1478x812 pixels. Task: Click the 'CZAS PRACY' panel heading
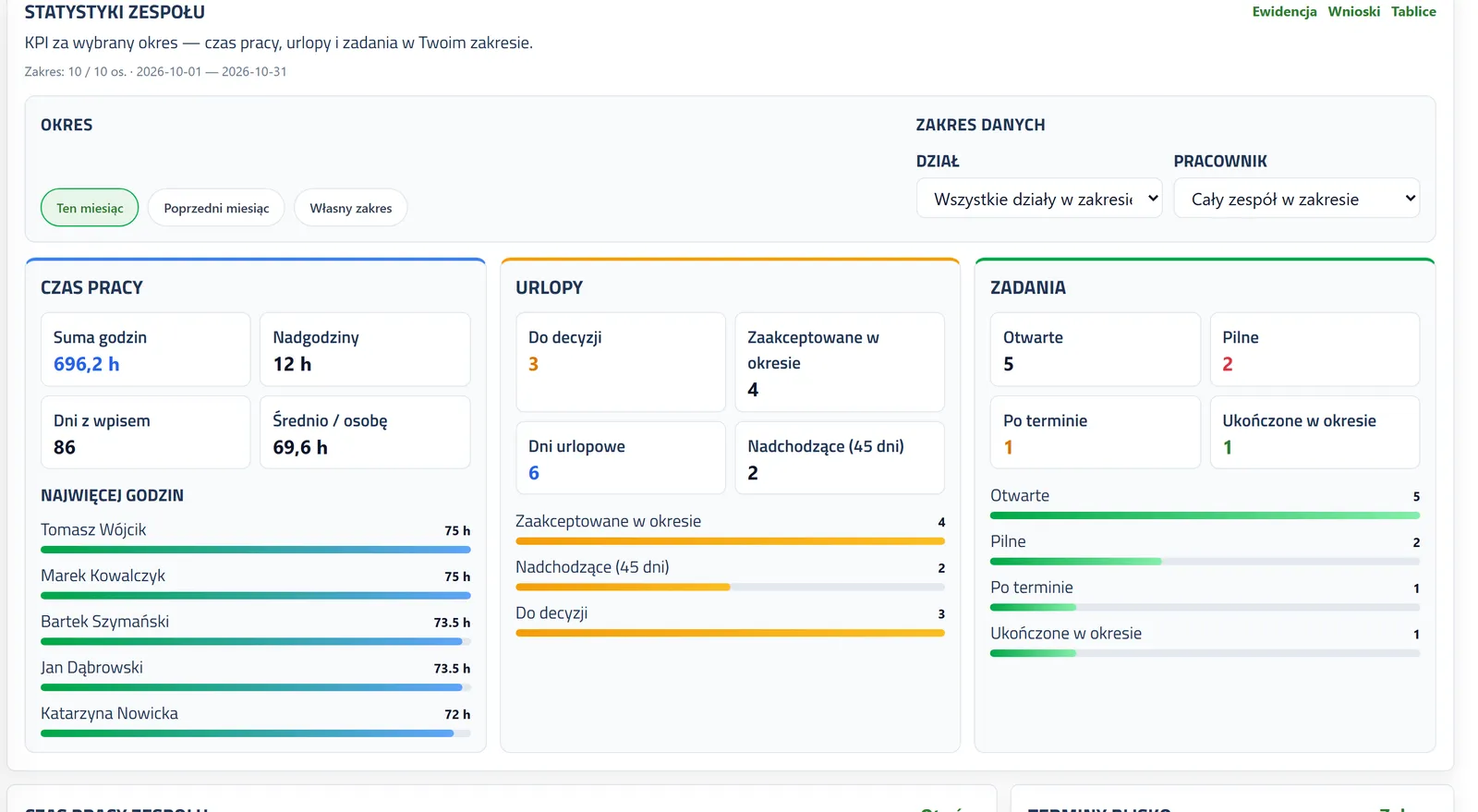tap(91, 288)
